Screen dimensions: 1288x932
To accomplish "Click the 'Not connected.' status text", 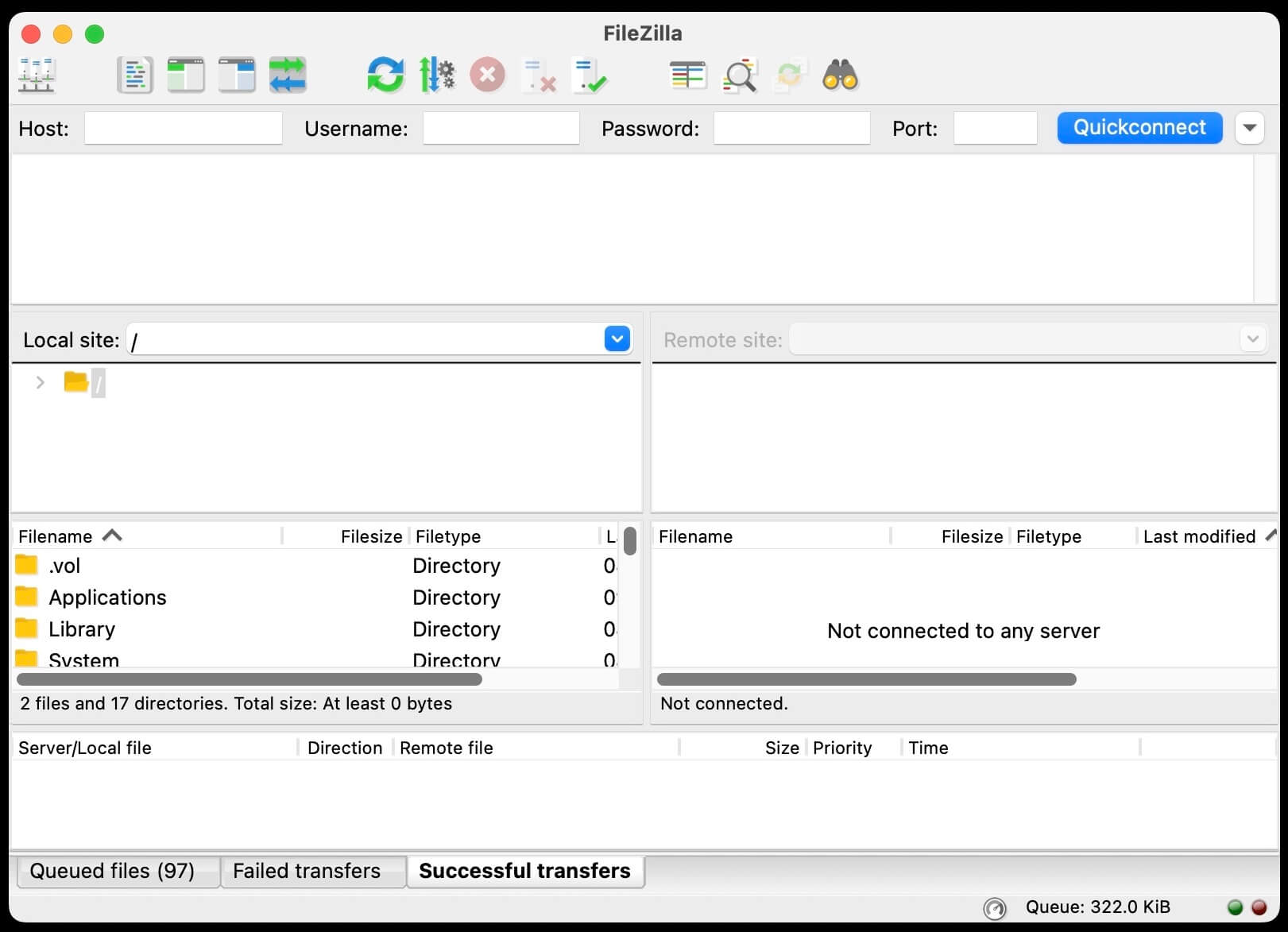I will coord(724,703).
